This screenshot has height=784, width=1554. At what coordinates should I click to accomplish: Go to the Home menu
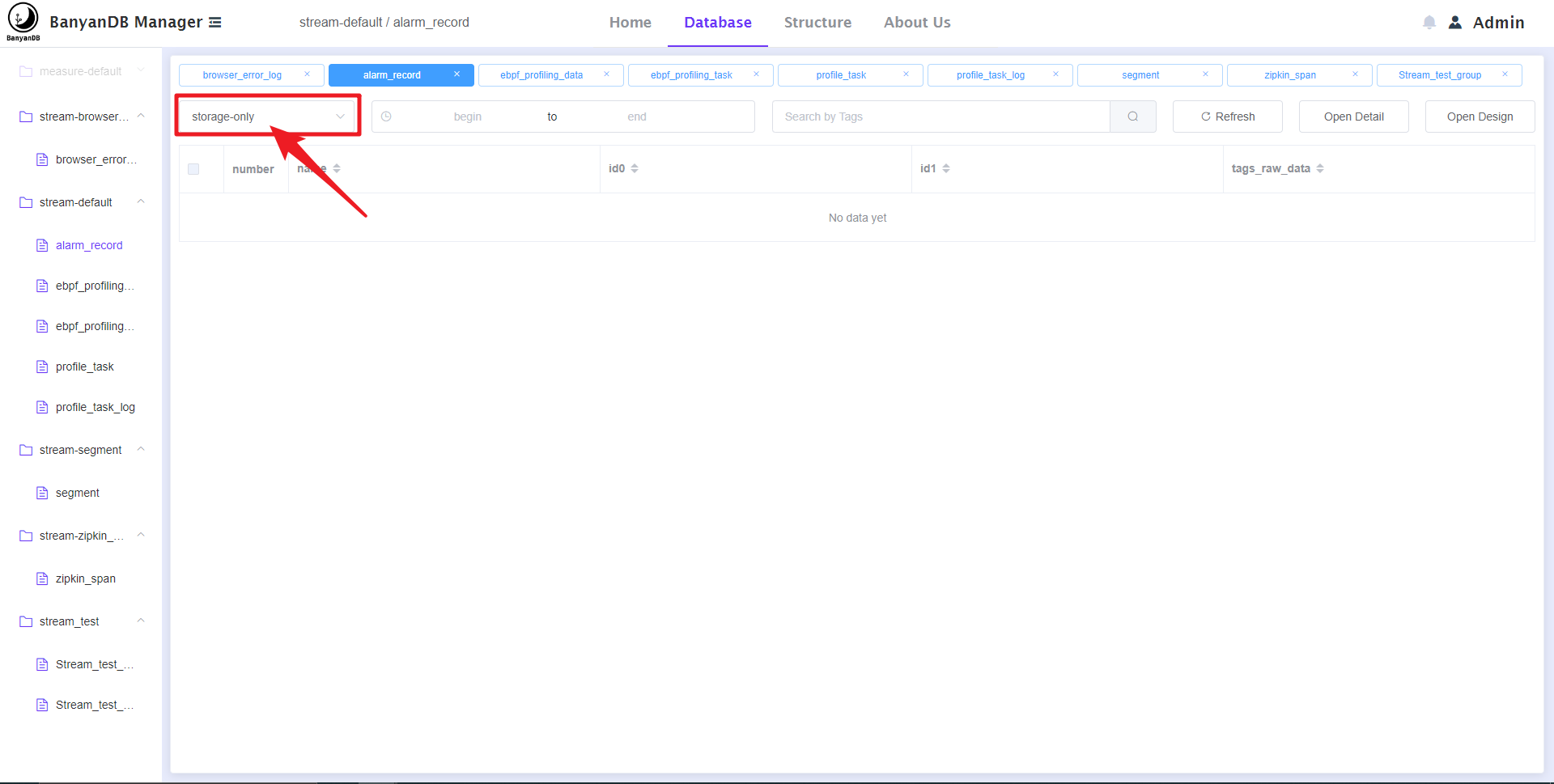pyautogui.click(x=631, y=23)
